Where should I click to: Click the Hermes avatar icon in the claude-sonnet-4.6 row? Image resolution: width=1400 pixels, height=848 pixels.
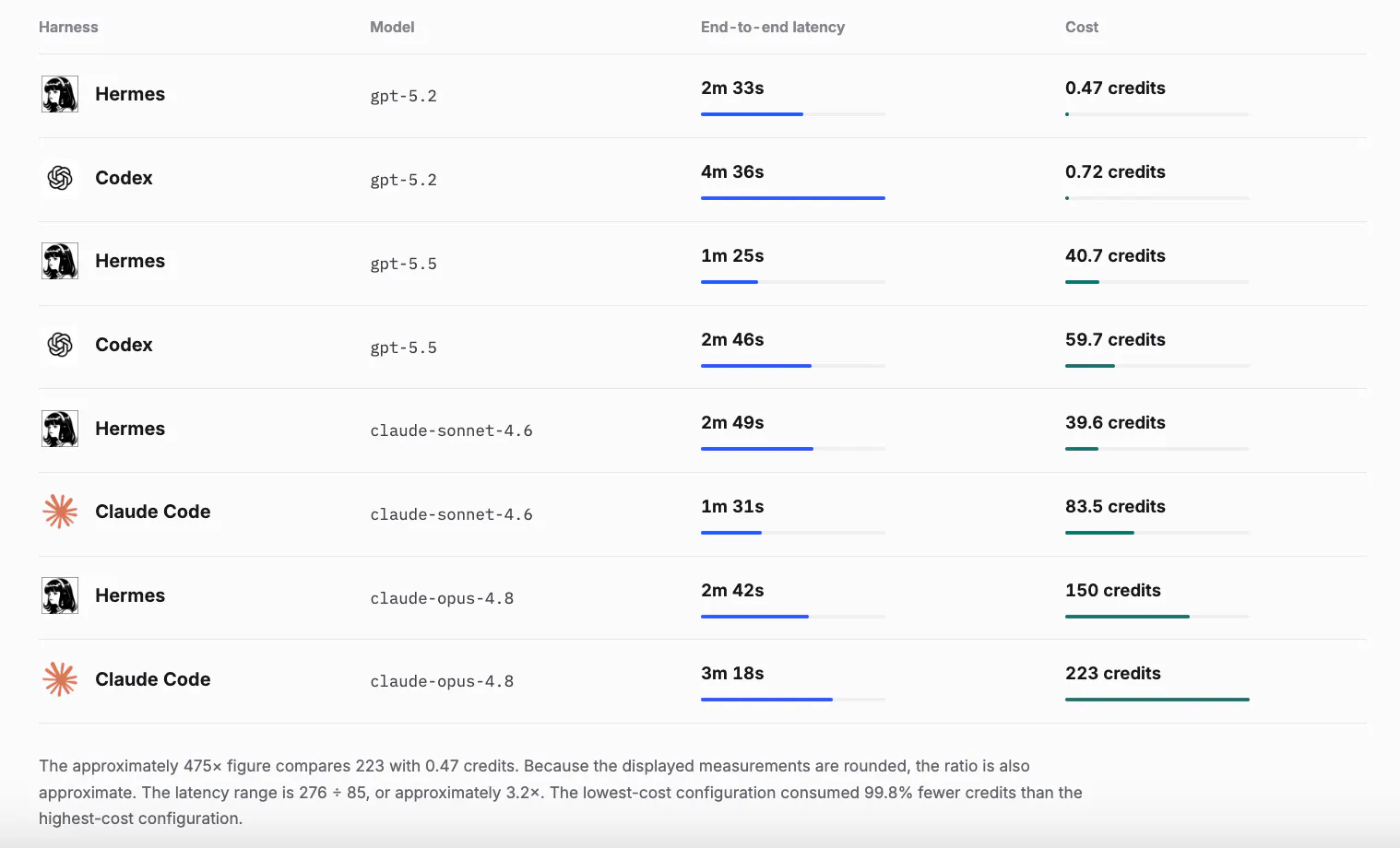point(60,429)
